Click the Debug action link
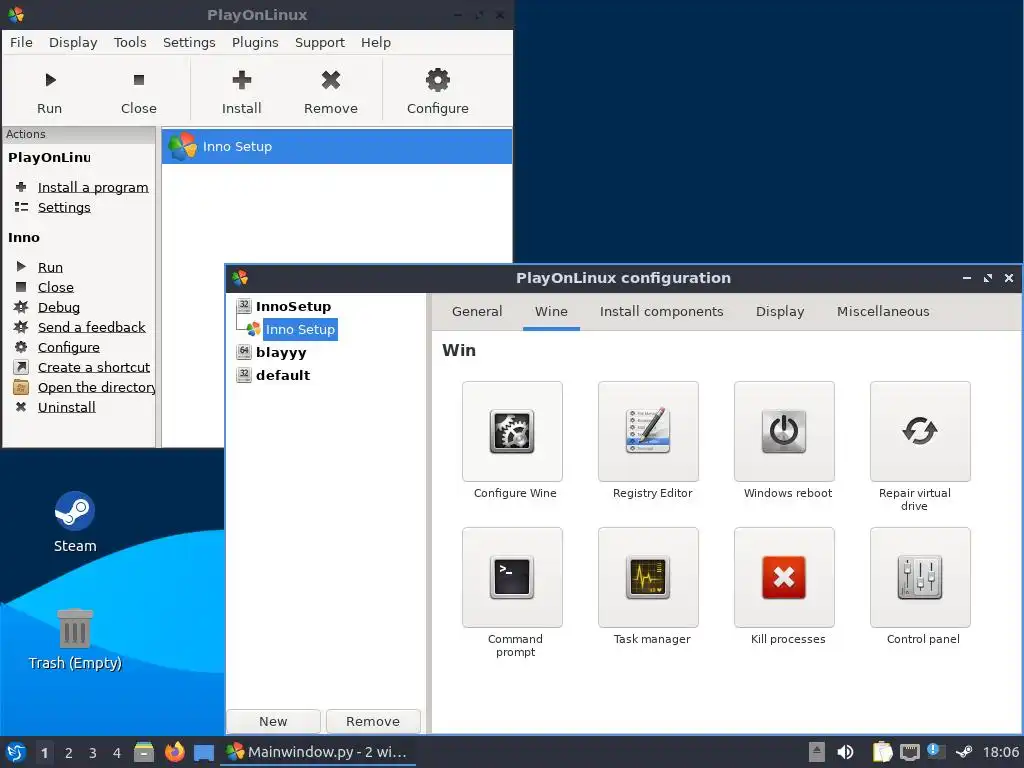Image resolution: width=1024 pixels, height=768 pixels. coord(59,307)
